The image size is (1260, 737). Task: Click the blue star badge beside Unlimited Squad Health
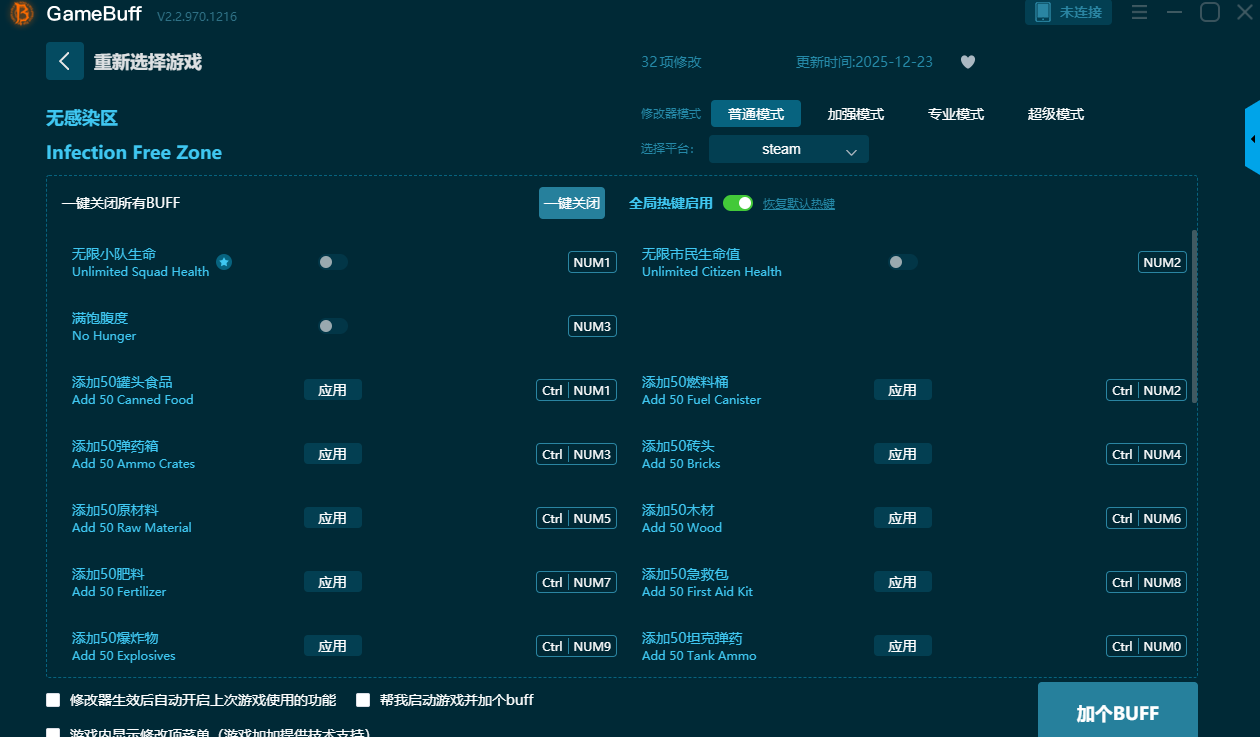tap(224, 262)
